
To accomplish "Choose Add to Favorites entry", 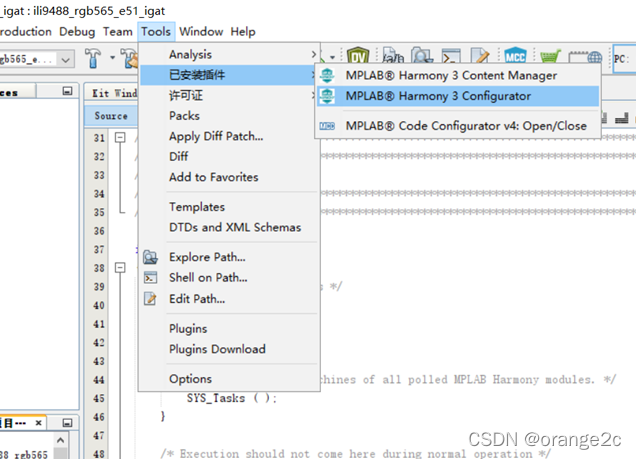I will point(229,177).
